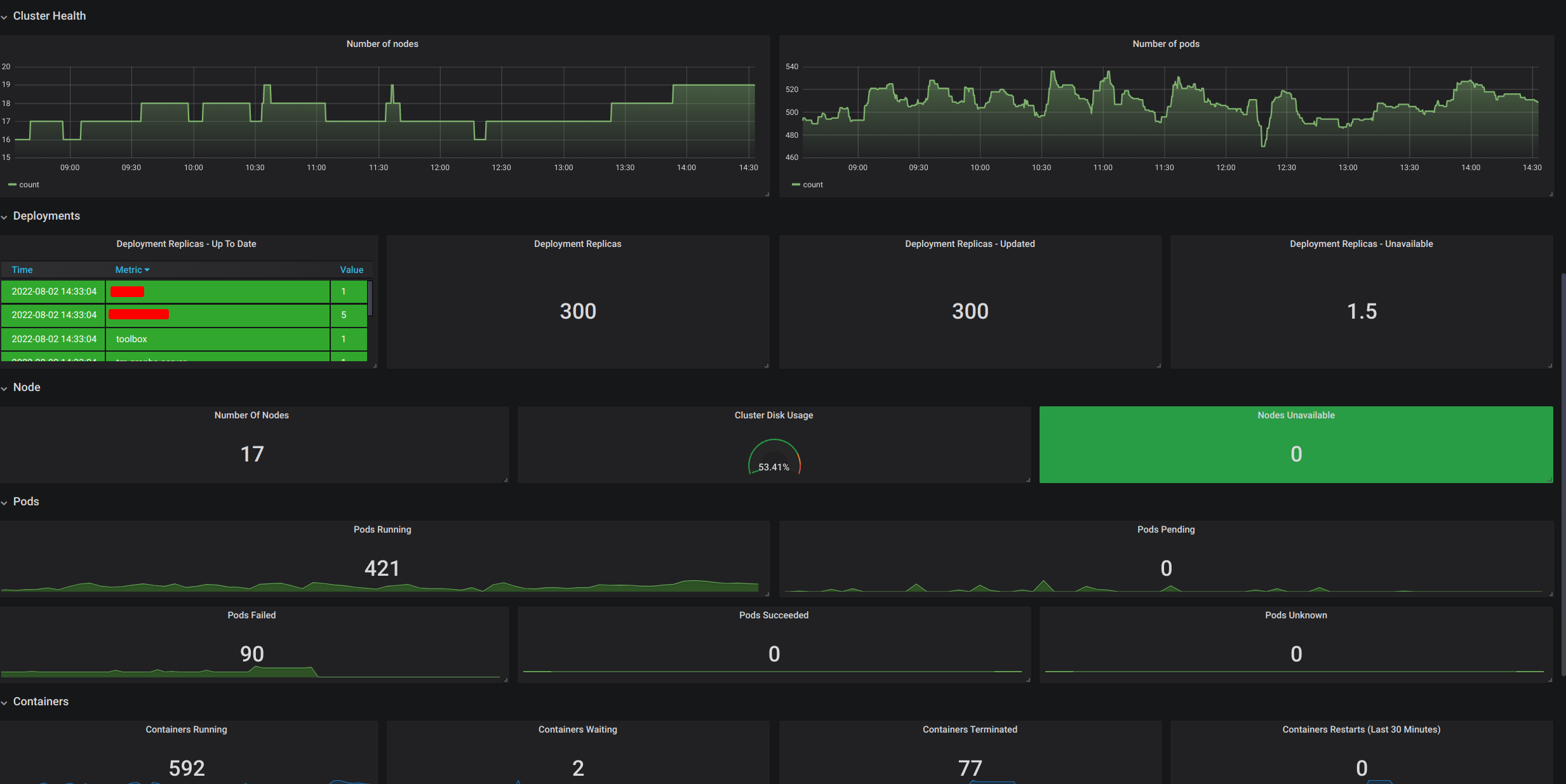Collapse the Cluster Health row chevron

coord(4,17)
